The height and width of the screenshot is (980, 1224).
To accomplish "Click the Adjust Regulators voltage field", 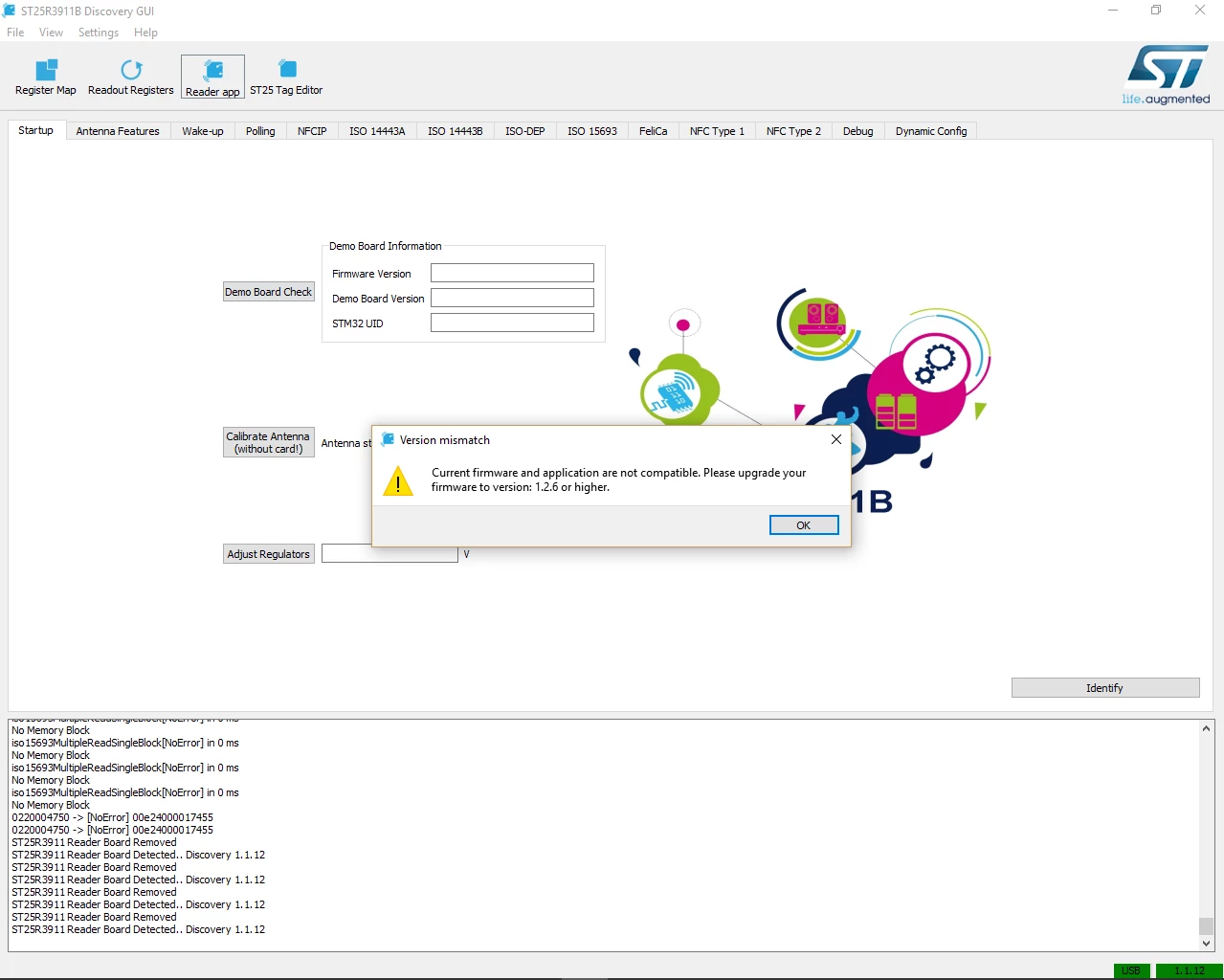I will (389, 554).
